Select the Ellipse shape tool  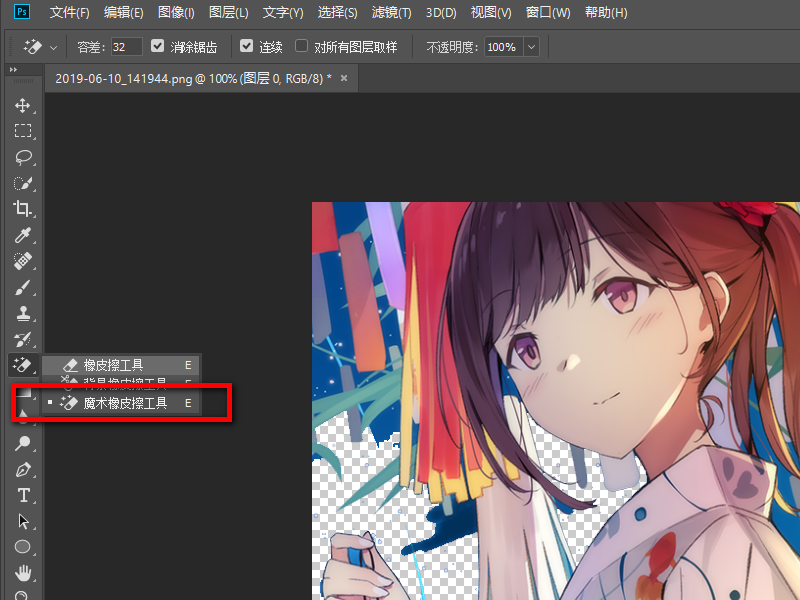(x=22, y=547)
